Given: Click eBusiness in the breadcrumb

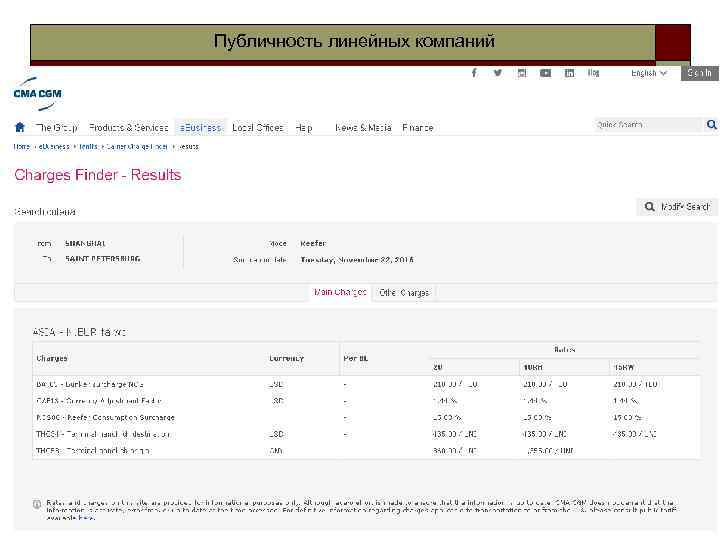Looking at the screenshot, I should pyautogui.click(x=54, y=146).
